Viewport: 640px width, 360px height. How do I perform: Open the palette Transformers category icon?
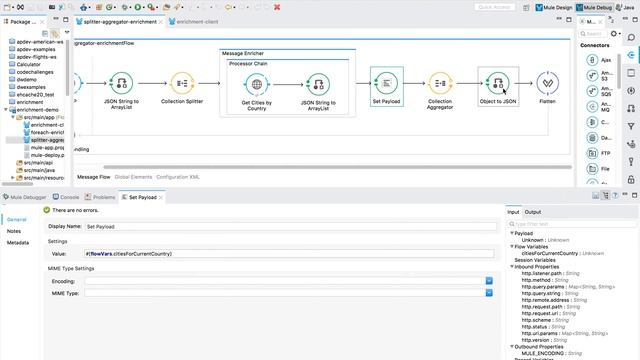tap(631, 108)
